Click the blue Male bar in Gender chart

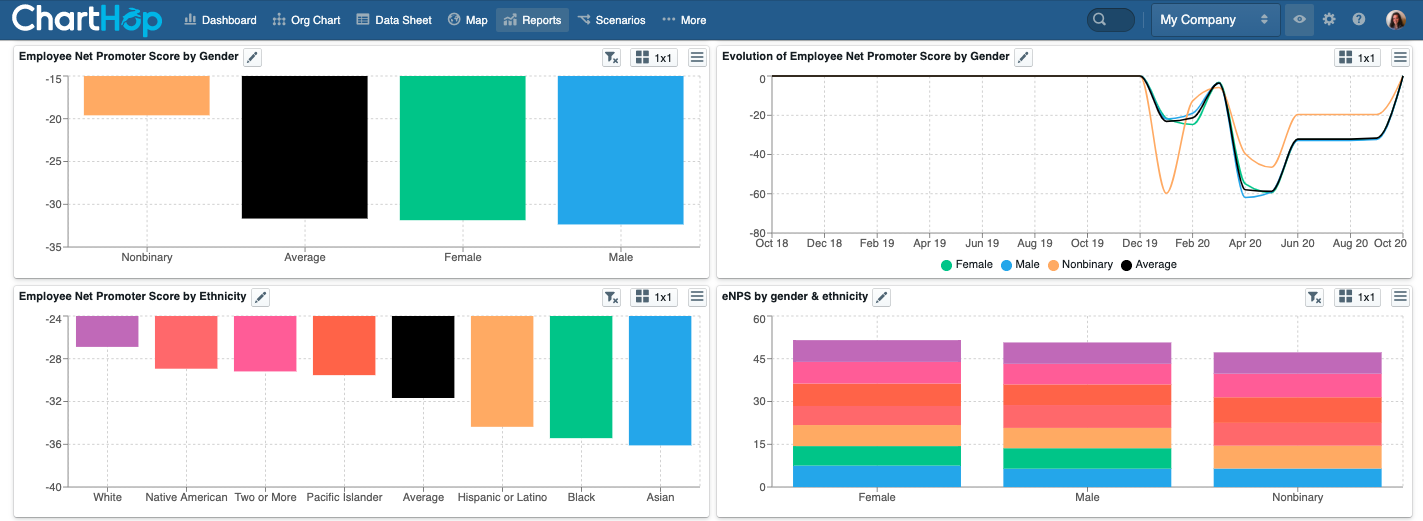point(620,150)
